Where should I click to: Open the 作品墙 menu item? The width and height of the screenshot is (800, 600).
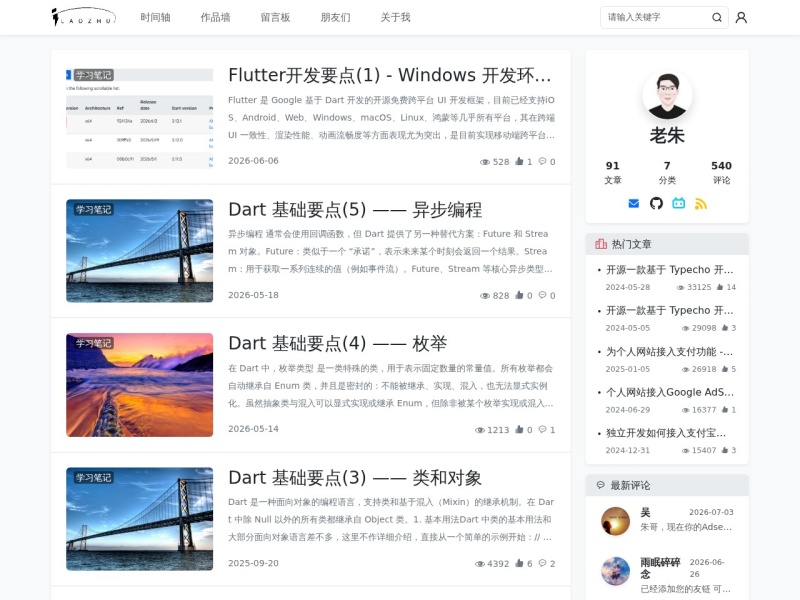[x=215, y=17]
